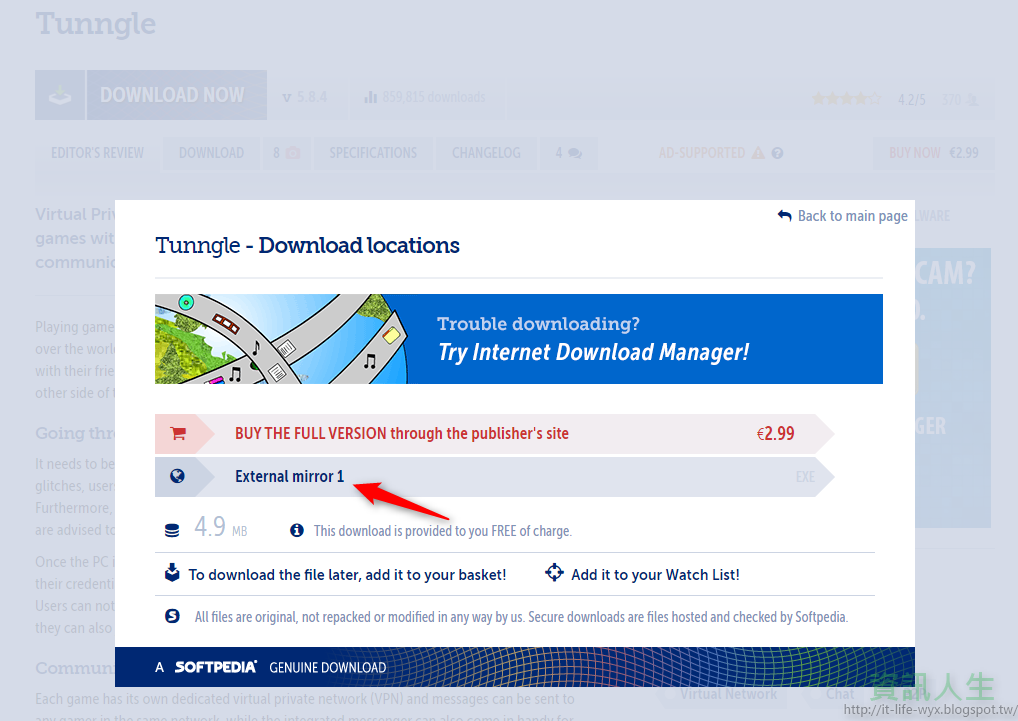Click the Virtual Network tag
The height and width of the screenshot is (721, 1018).
point(728,694)
